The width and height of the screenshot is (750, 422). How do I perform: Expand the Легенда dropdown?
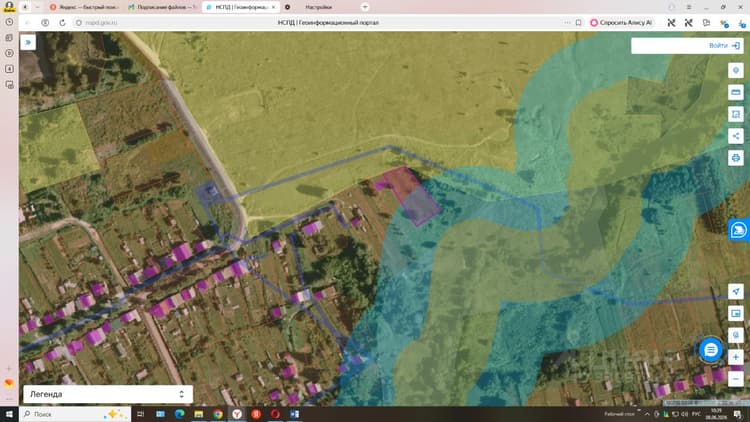tap(108, 394)
